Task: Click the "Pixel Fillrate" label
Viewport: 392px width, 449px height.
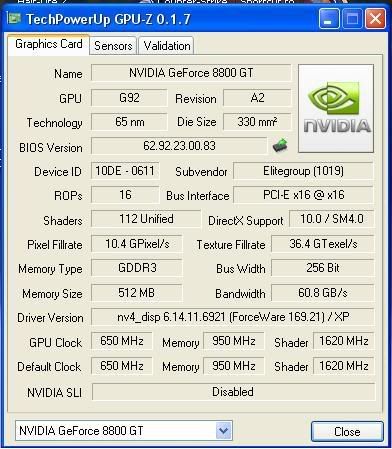Action: 55,245
